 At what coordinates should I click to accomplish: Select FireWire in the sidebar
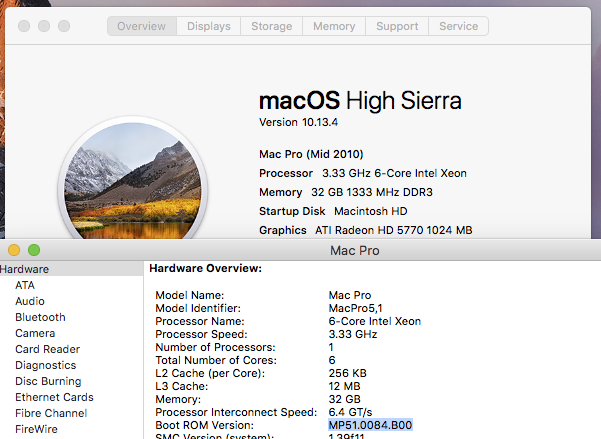coord(36,429)
